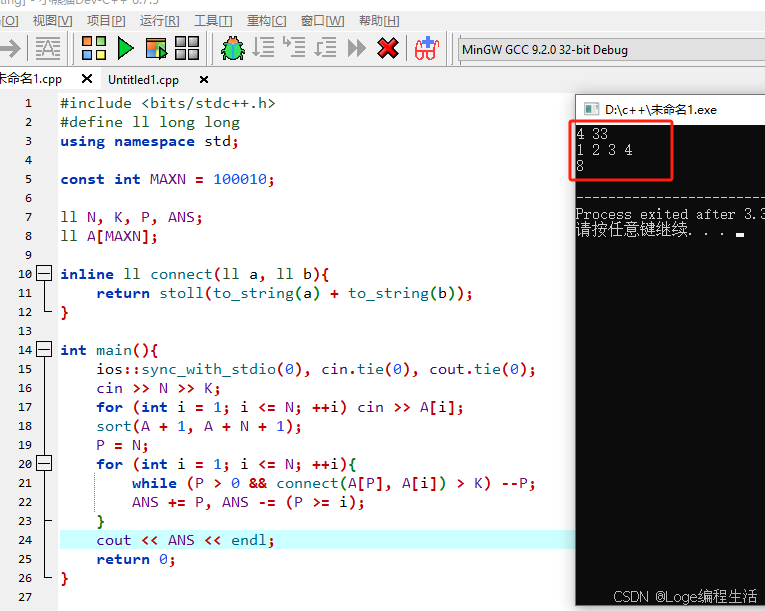Click the 'const int MAXN = 100010;' code line
This screenshot has height=611, width=765.
tap(167, 179)
